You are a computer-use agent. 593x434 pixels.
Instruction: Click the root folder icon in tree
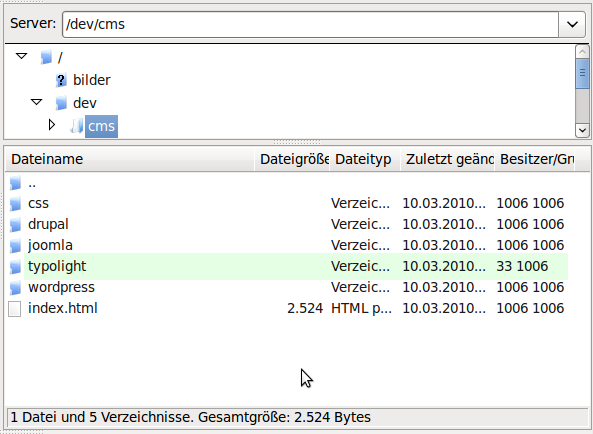pyautogui.click(x=46, y=57)
